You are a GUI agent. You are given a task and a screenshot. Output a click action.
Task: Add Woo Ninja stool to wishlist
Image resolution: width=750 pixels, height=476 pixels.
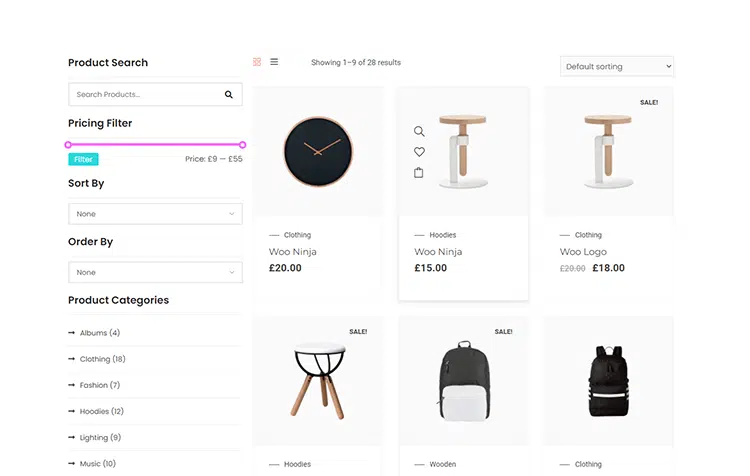pyautogui.click(x=419, y=152)
